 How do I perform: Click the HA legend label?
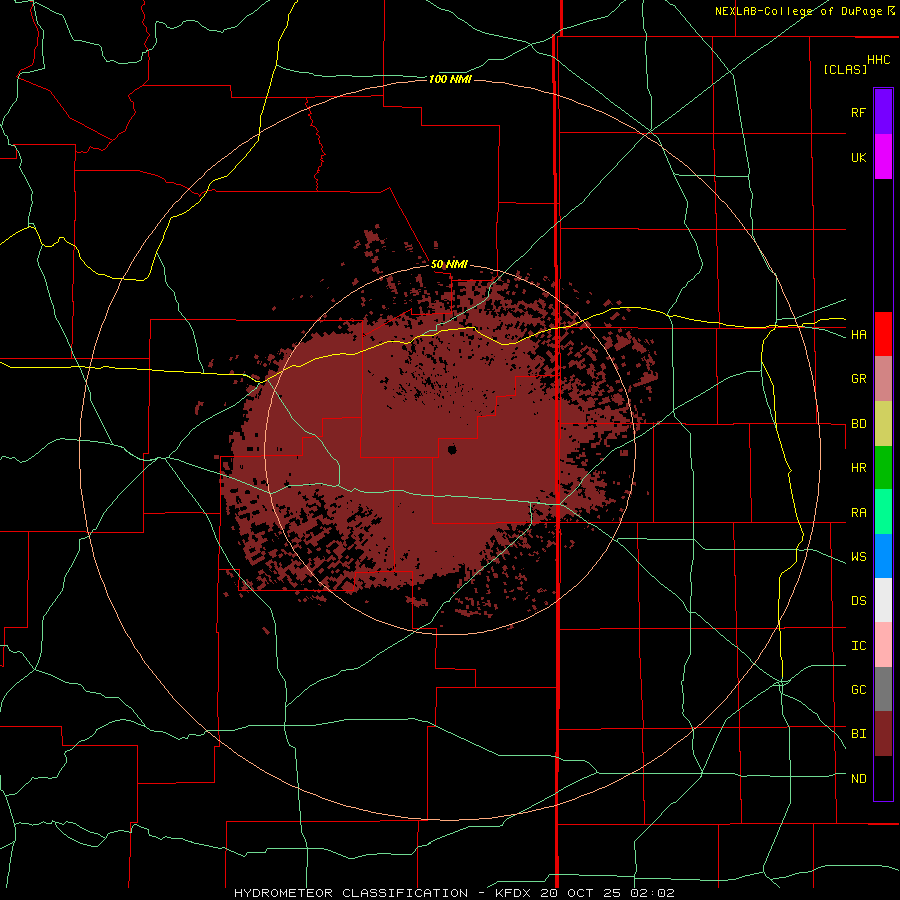click(858, 335)
